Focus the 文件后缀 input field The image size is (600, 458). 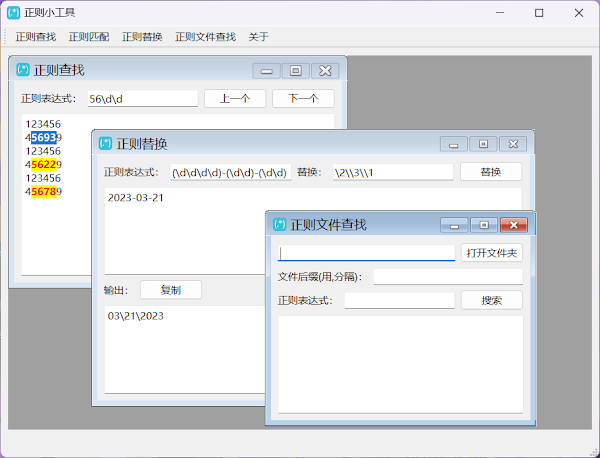pyautogui.click(x=448, y=277)
